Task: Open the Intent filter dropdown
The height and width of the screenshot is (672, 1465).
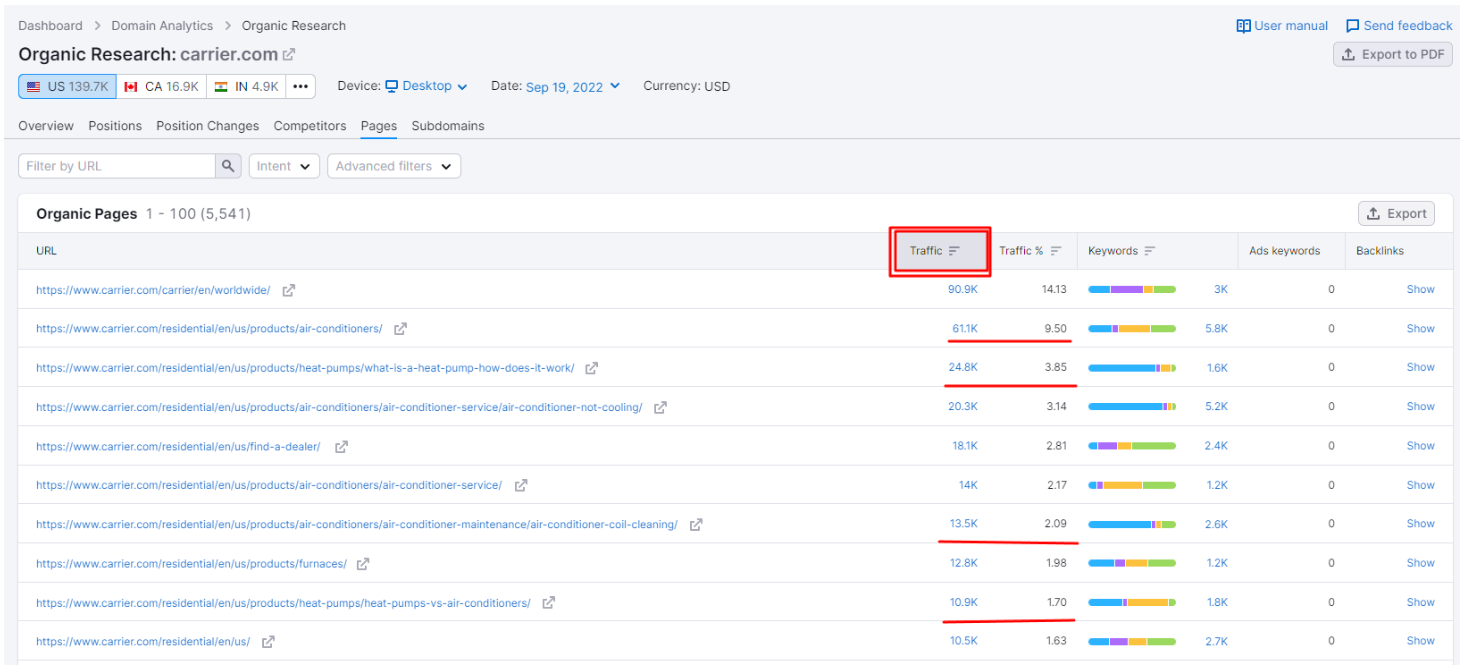Action: point(284,166)
